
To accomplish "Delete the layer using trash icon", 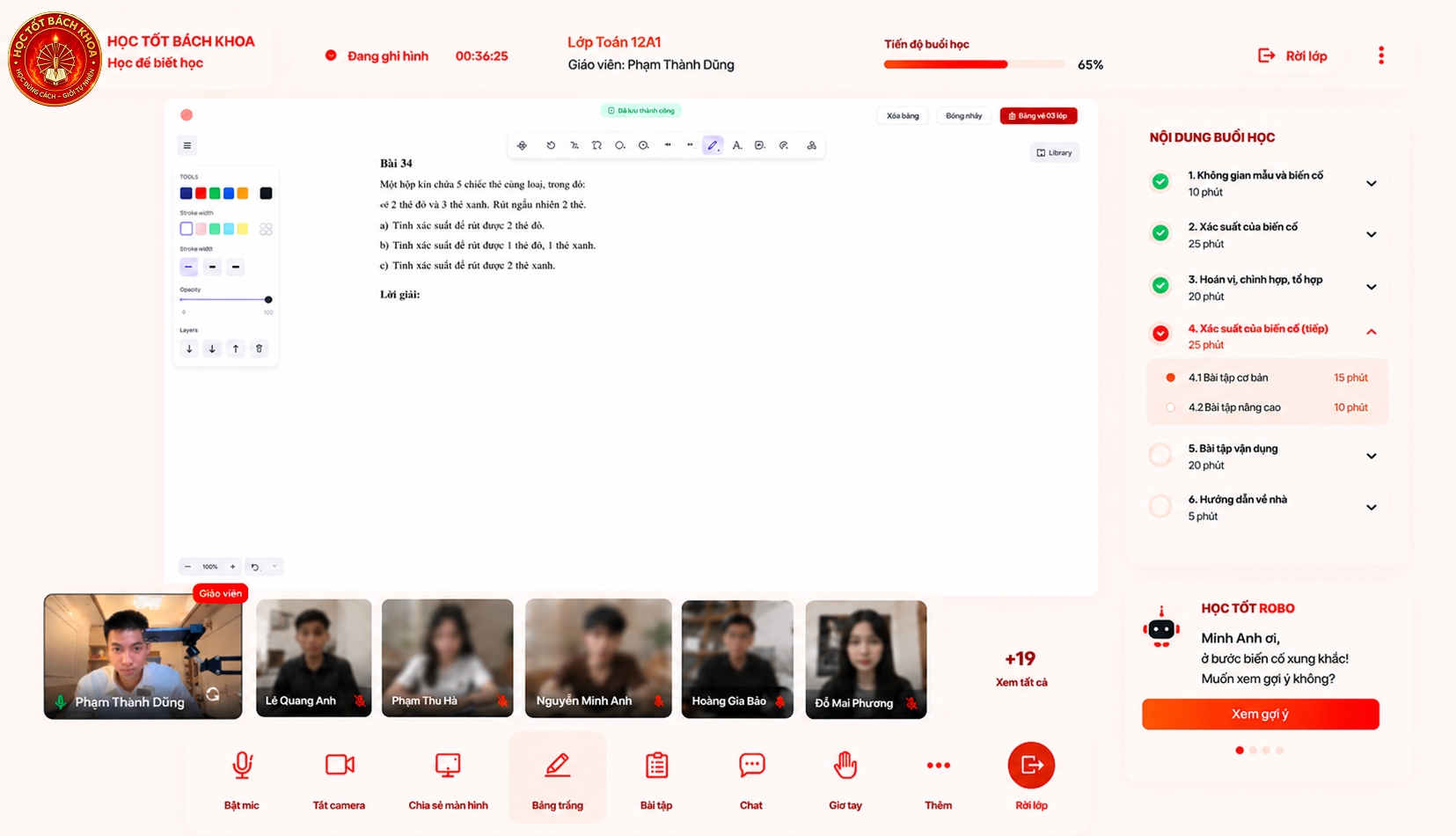I will click(259, 348).
